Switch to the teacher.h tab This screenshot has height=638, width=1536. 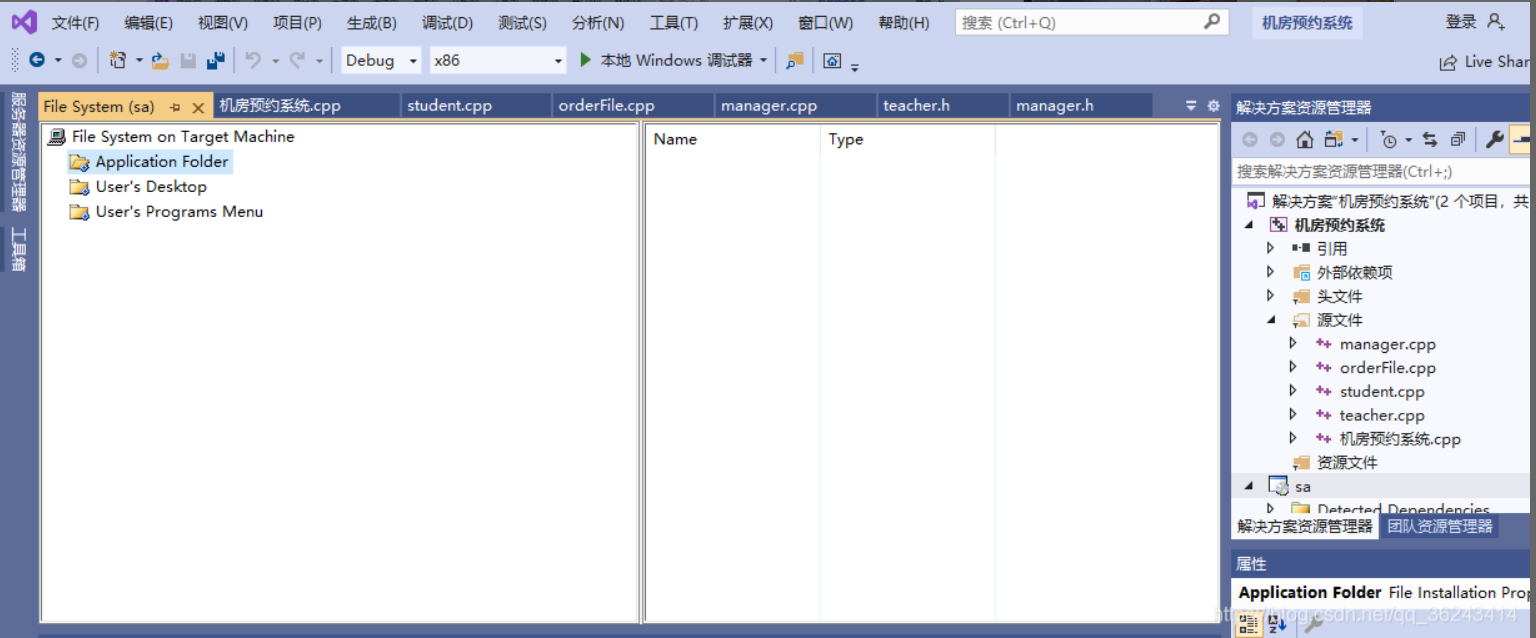point(917,104)
